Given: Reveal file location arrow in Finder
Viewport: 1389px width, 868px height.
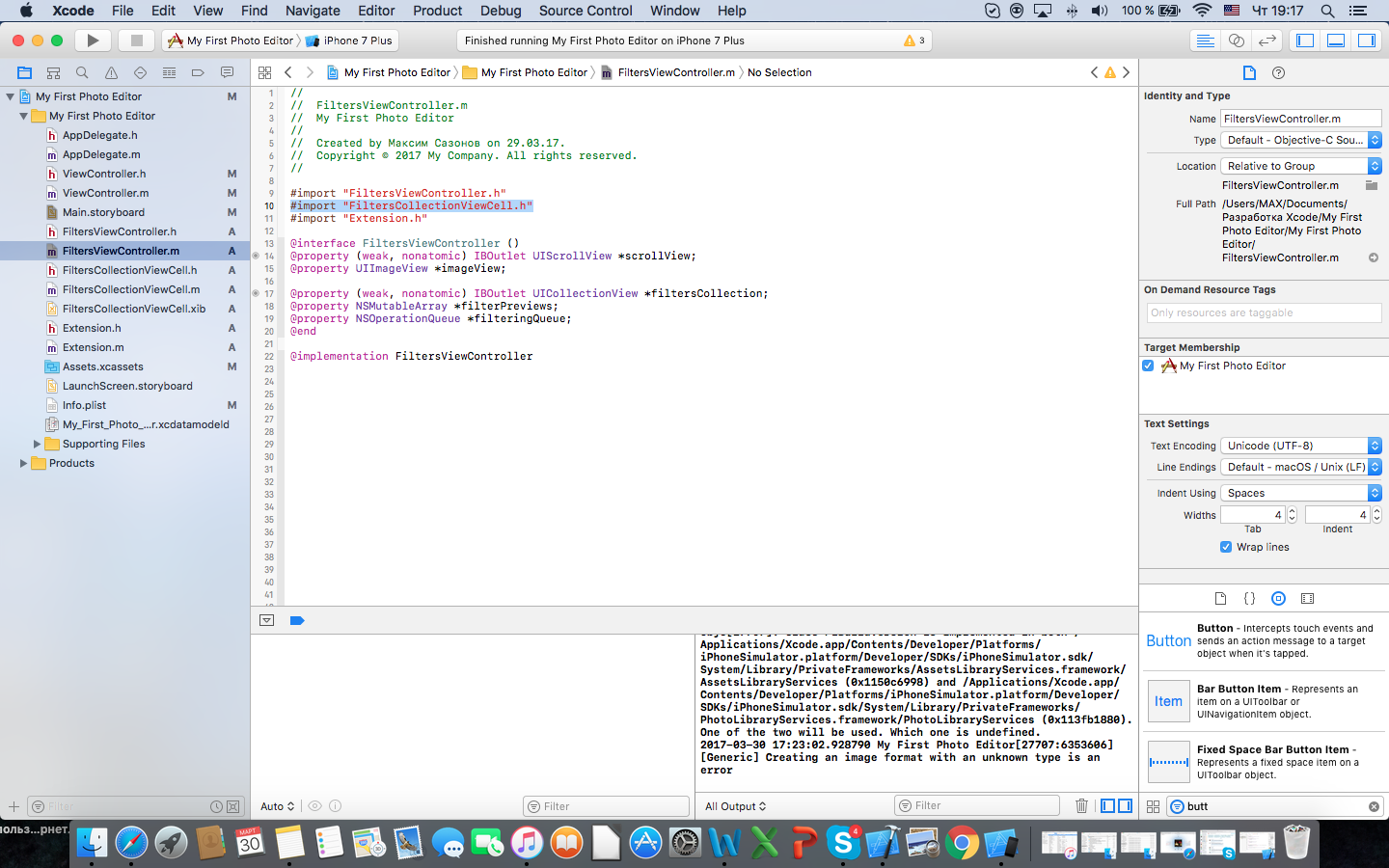Looking at the screenshot, I should (x=1374, y=258).
